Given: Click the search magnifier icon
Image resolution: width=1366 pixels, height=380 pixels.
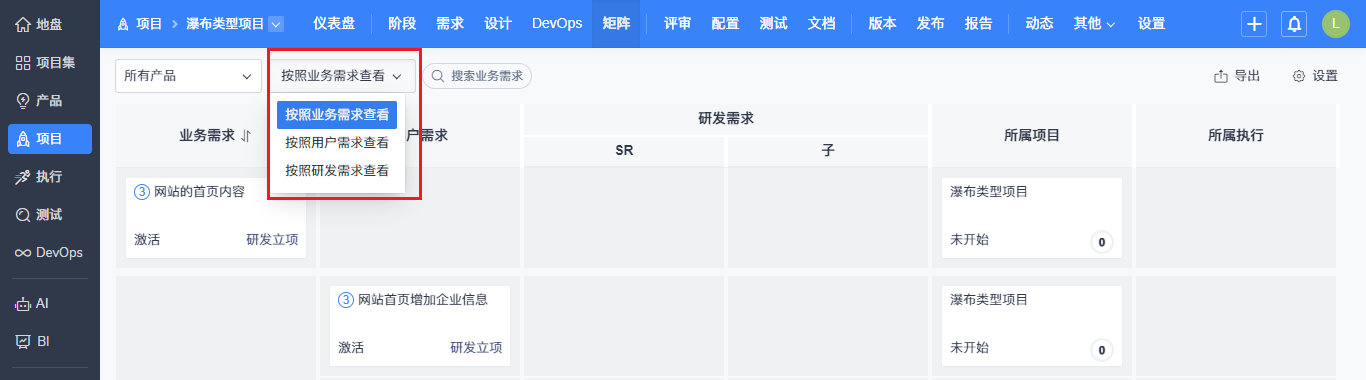Looking at the screenshot, I should pos(438,76).
